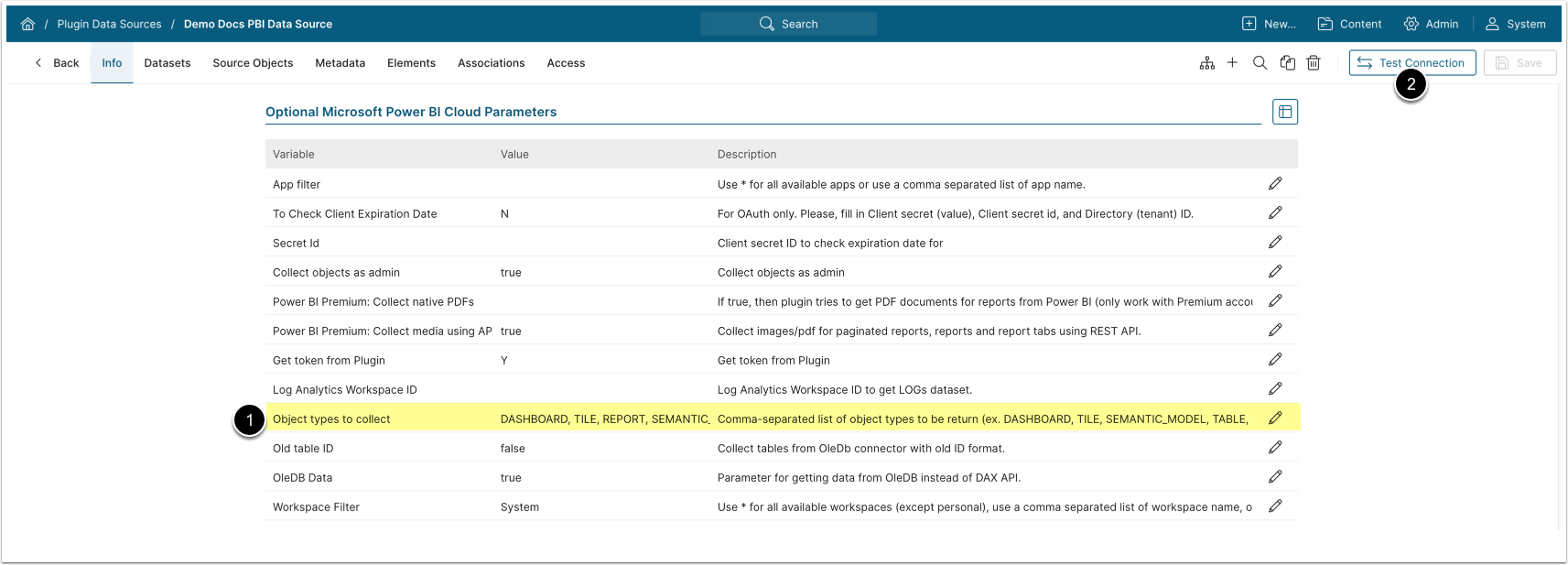1568x565 pixels.
Task: Edit the App filter parameter
Action: click(1275, 184)
